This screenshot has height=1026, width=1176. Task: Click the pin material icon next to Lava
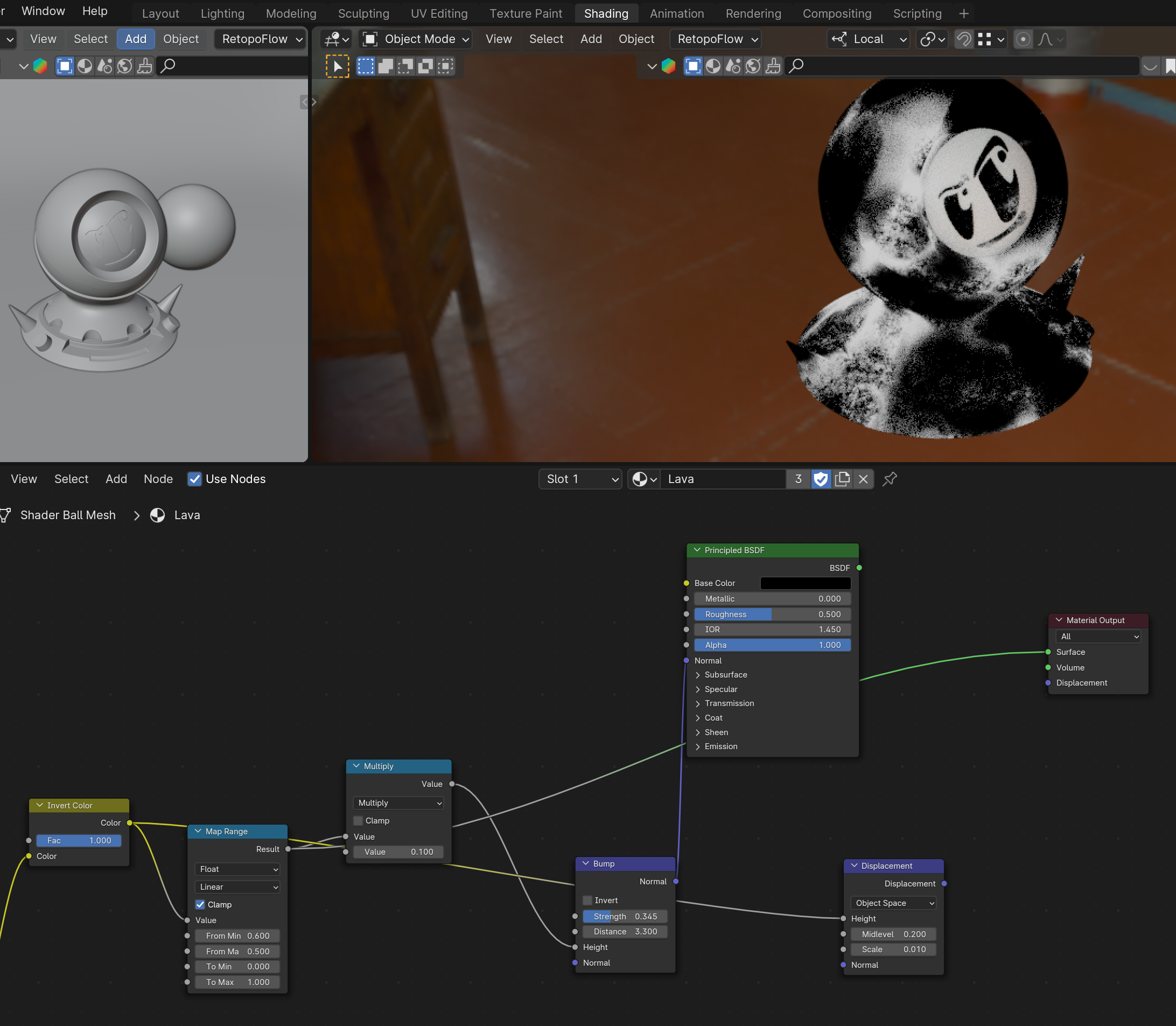point(890,479)
